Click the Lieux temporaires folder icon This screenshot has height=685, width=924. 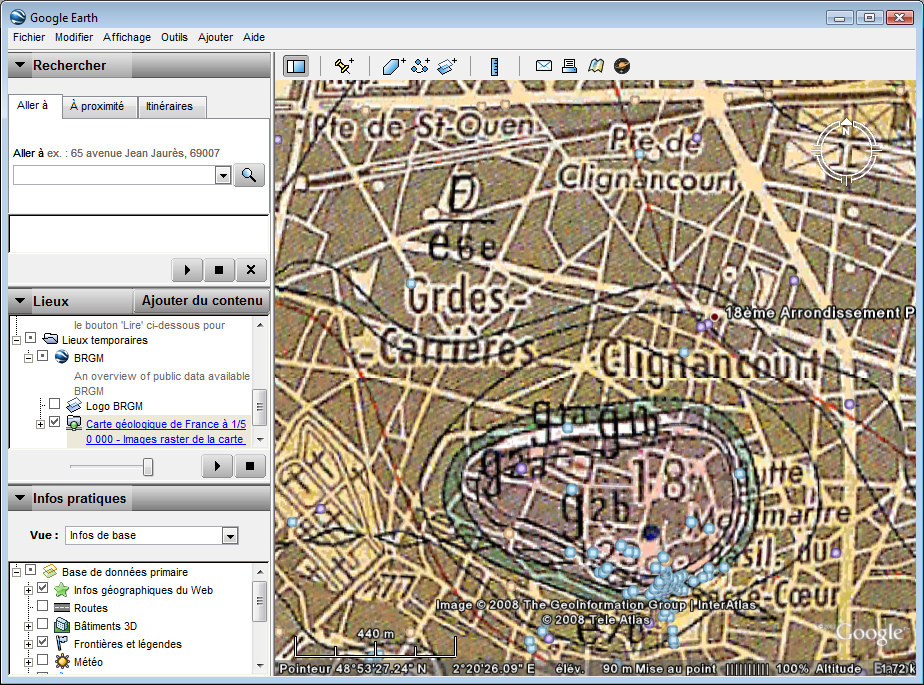point(51,339)
